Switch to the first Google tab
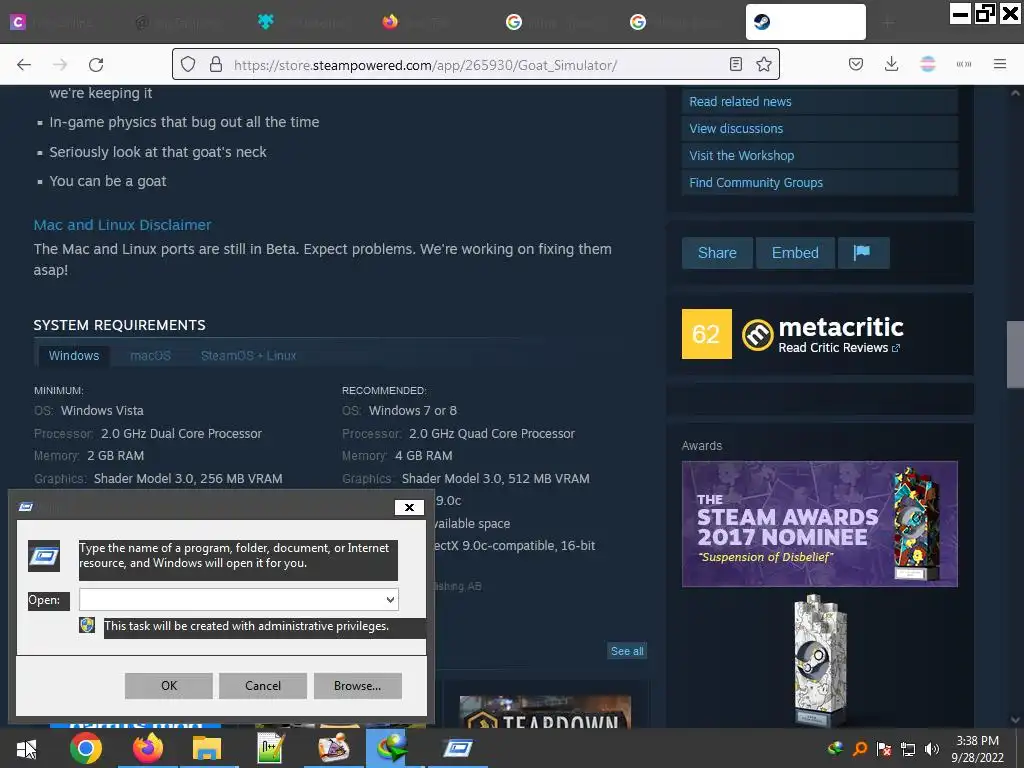The image size is (1024, 768). 514,22
